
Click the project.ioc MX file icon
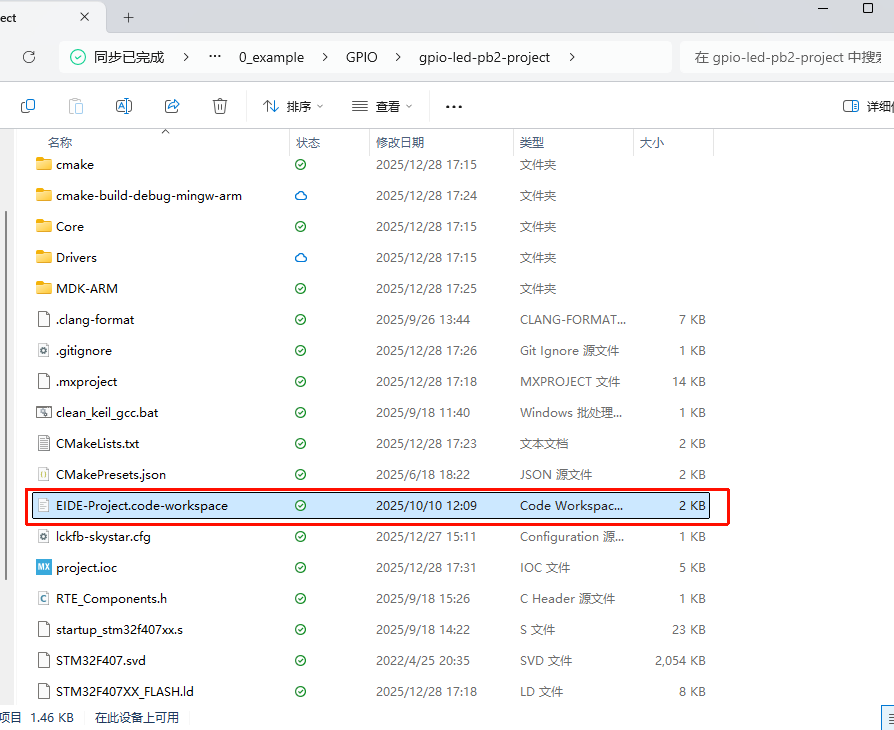pos(43,568)
